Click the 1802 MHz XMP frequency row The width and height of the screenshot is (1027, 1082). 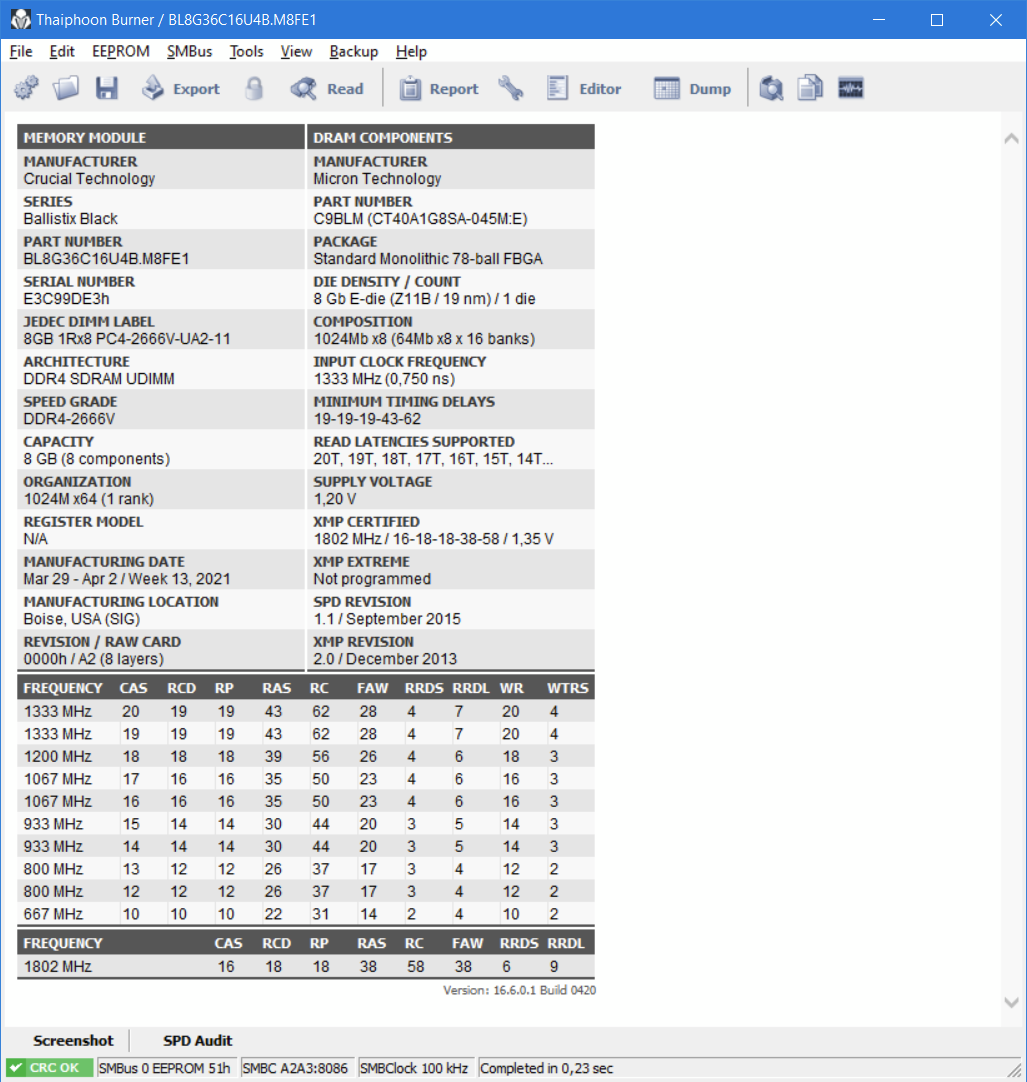pyautogui.click(x=306, y=966)
